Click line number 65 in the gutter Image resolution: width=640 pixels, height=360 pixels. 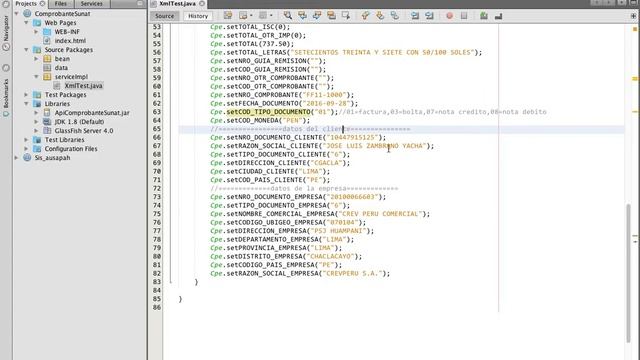[x=156, y=129]
